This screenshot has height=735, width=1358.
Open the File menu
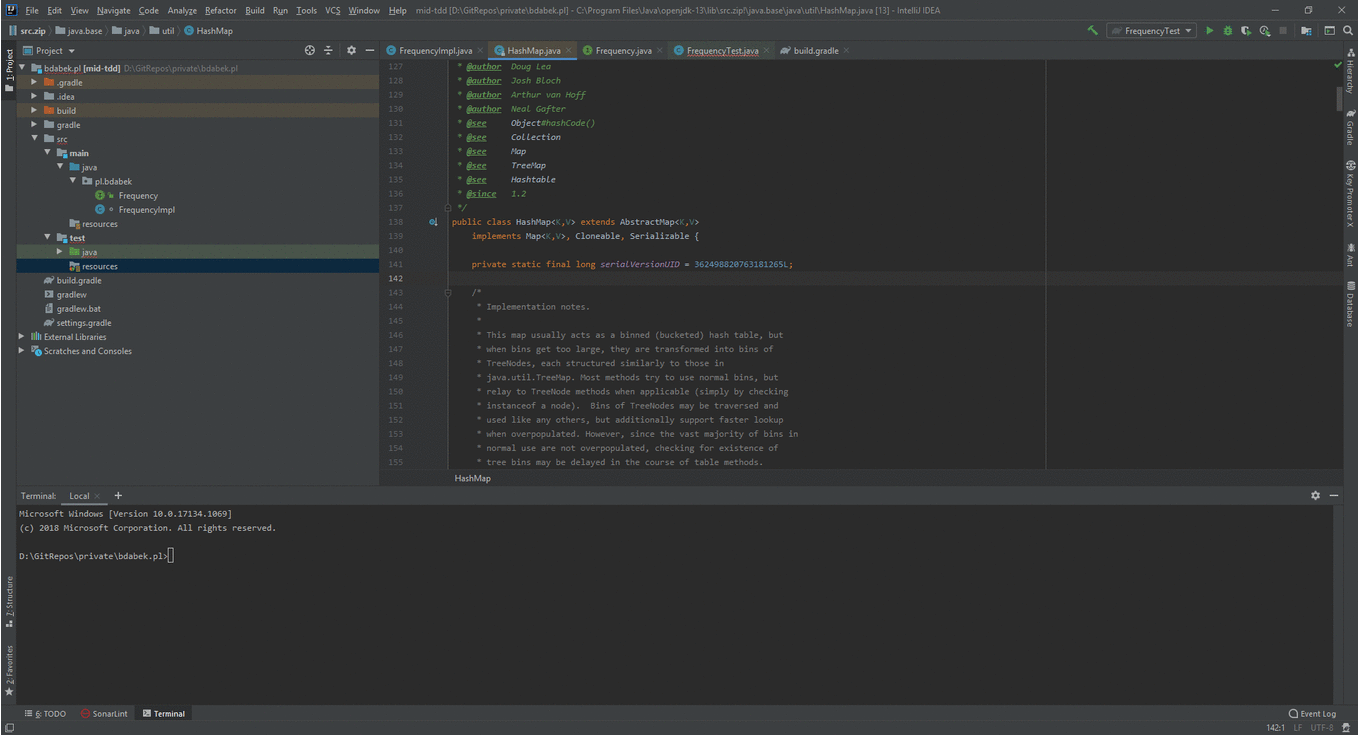coord(32,10)
